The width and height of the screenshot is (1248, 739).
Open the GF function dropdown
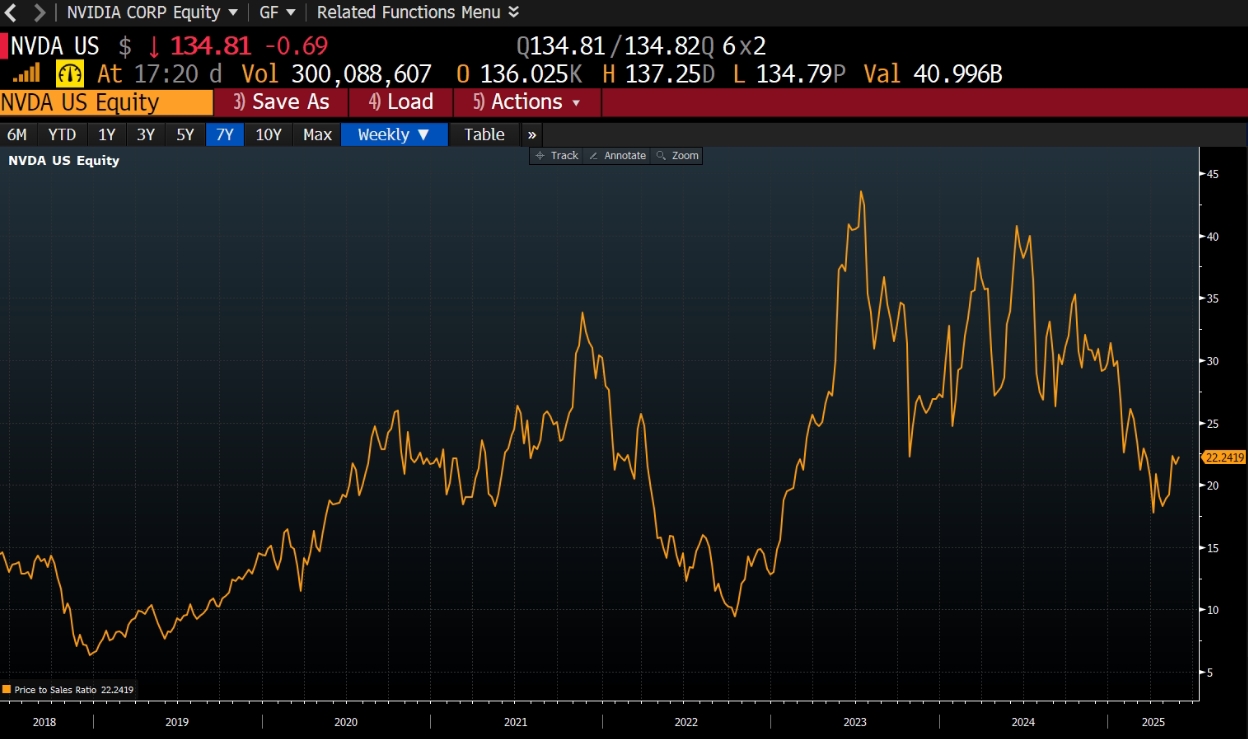point(277,13)
